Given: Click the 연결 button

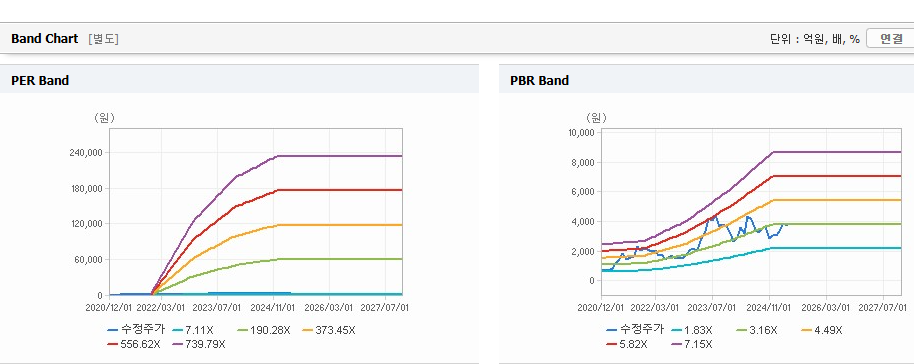Looking at the screenshot, I should tap(890, 38).
